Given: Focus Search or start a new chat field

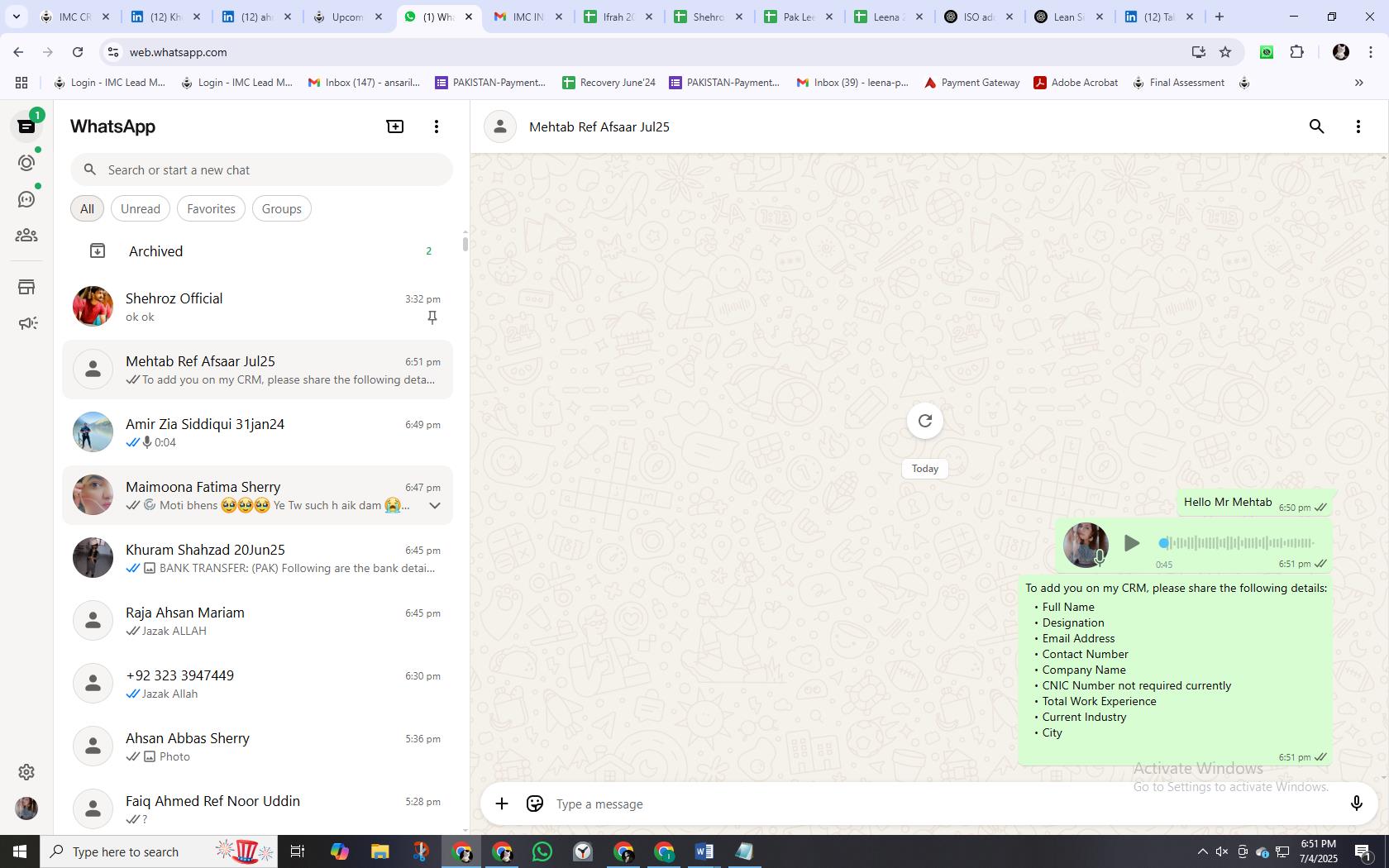Looking at the screenshot, I should (x=261, y=169).
